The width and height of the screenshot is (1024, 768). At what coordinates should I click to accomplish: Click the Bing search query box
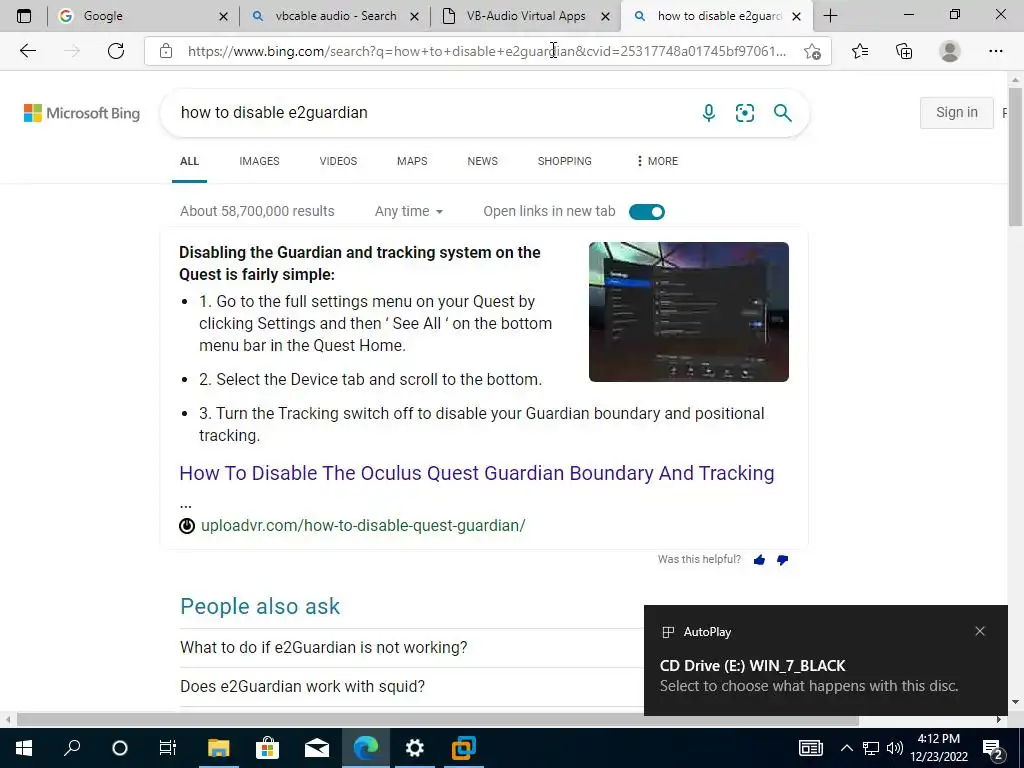[431, 113]
